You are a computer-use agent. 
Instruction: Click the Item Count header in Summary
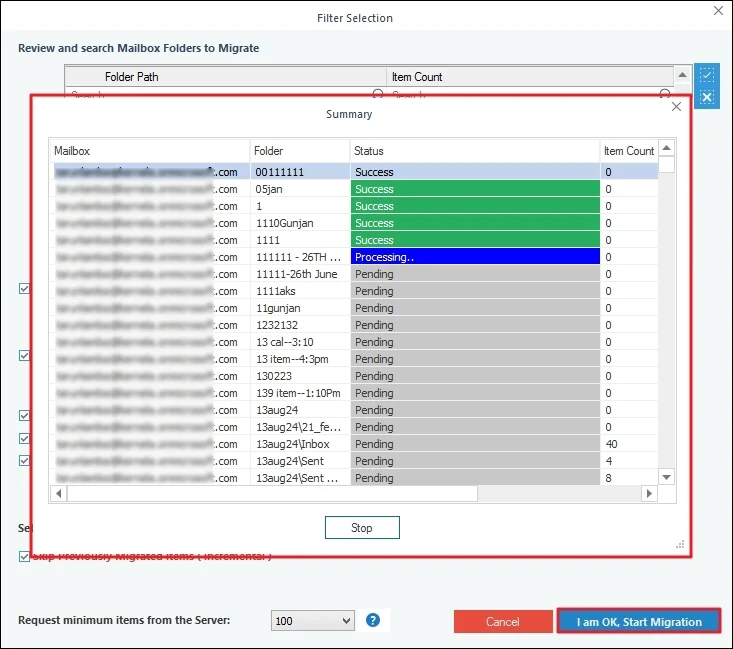click(629, 151)
